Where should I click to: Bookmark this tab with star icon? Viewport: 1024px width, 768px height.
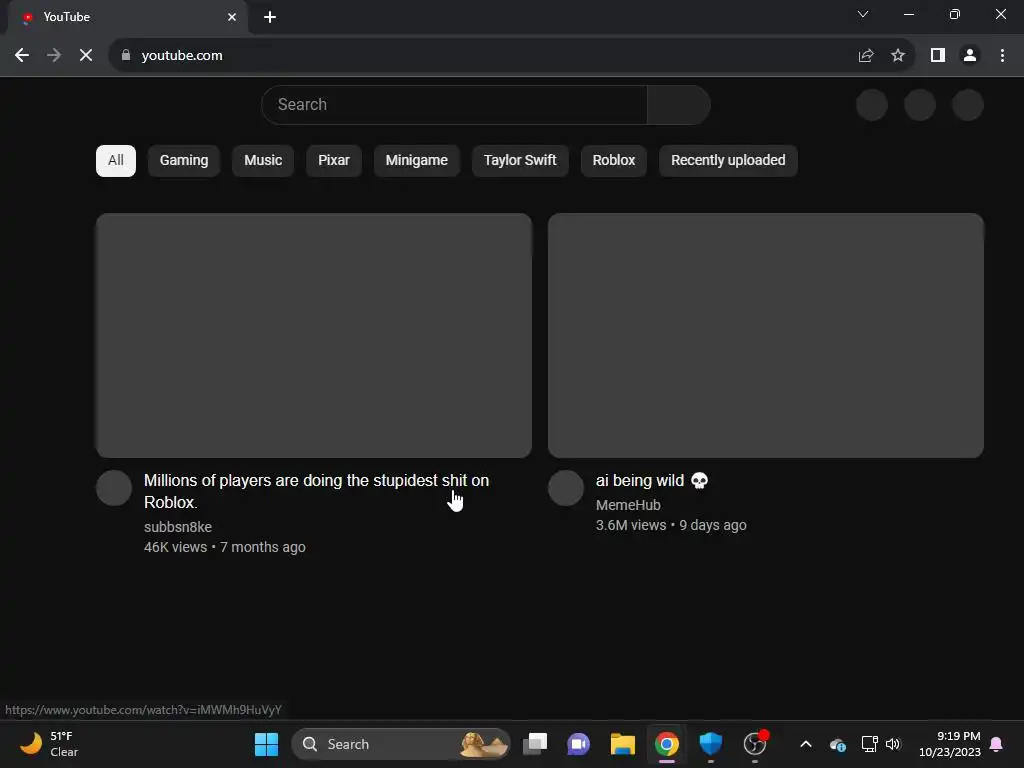(898, 56)
